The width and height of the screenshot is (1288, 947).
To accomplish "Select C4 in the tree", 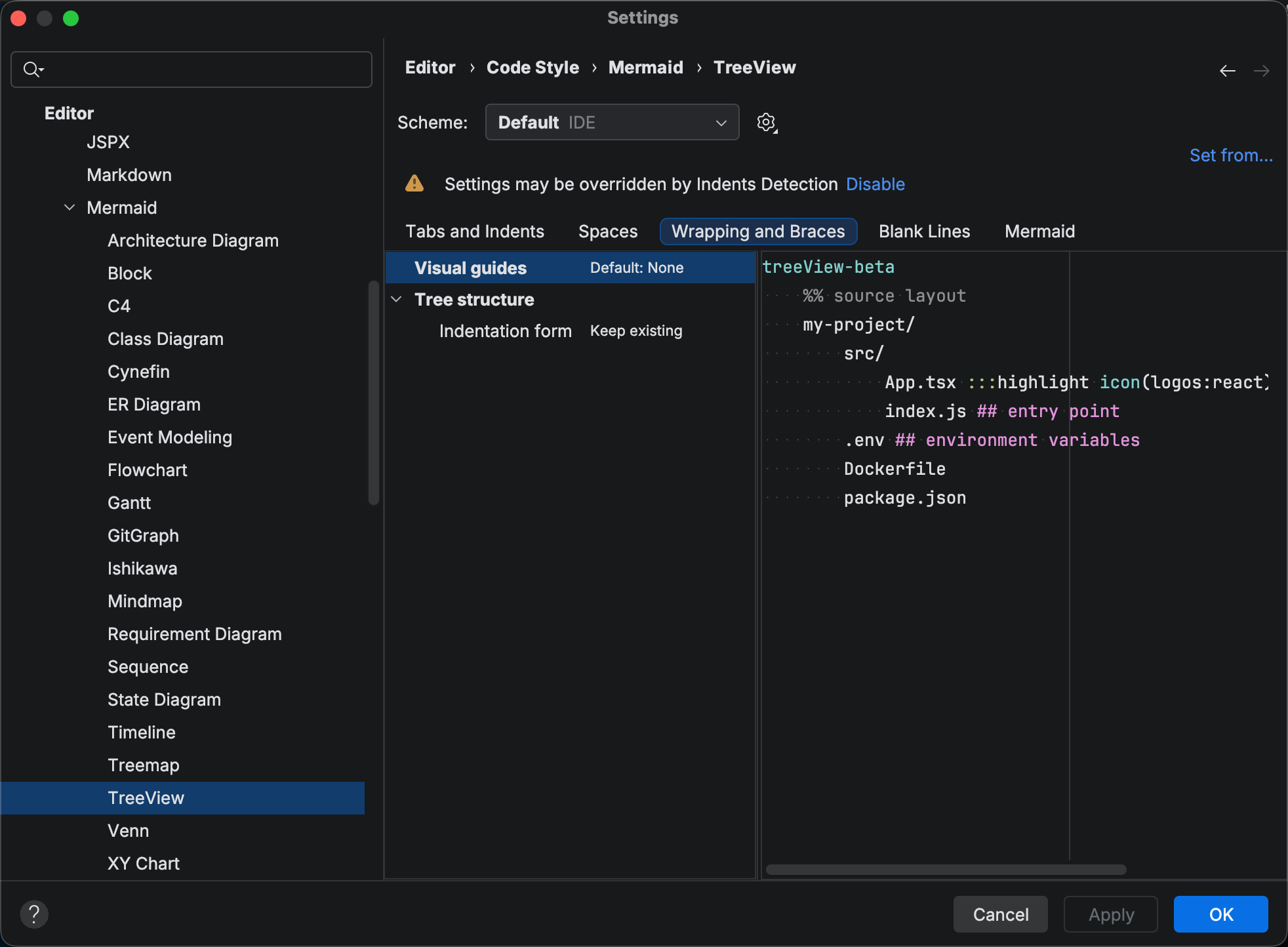I will [x=119, y=306].
